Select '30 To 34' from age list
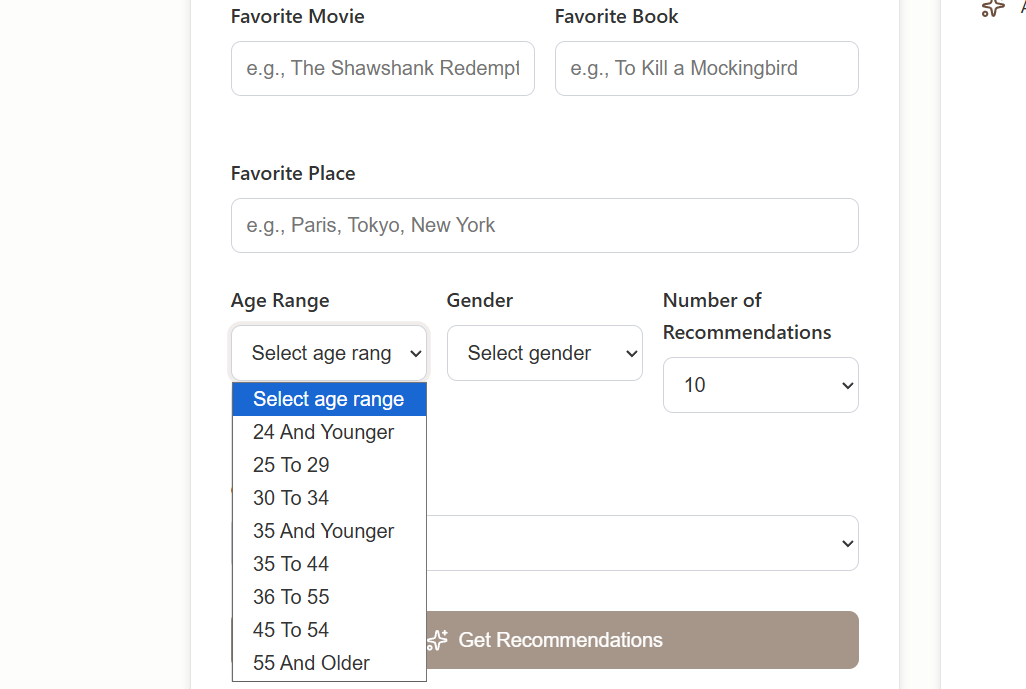Viewport: 1026px width, 689px height. (x=291, y=498)
